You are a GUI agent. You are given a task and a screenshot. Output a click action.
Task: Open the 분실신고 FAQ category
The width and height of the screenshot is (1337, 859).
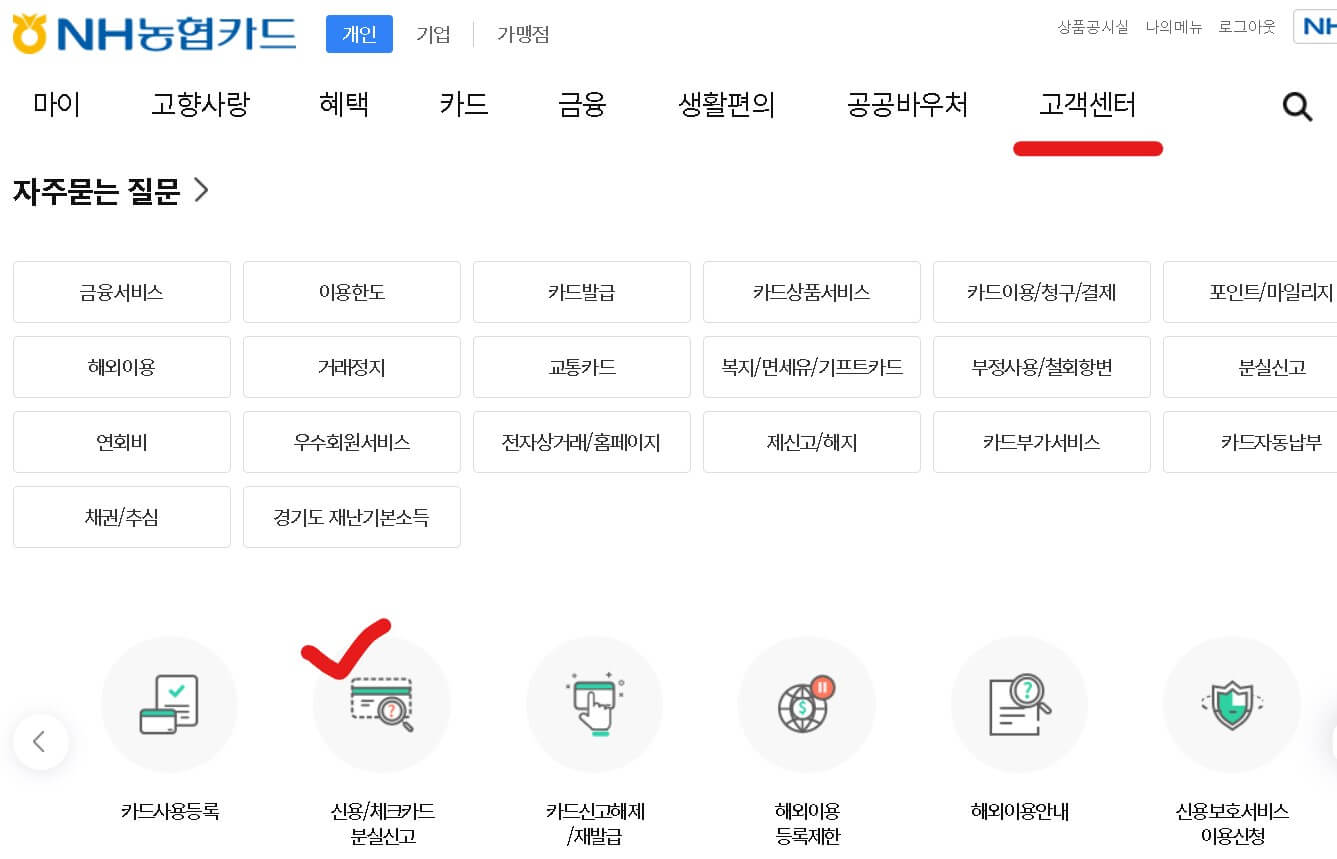(1271, 366)
